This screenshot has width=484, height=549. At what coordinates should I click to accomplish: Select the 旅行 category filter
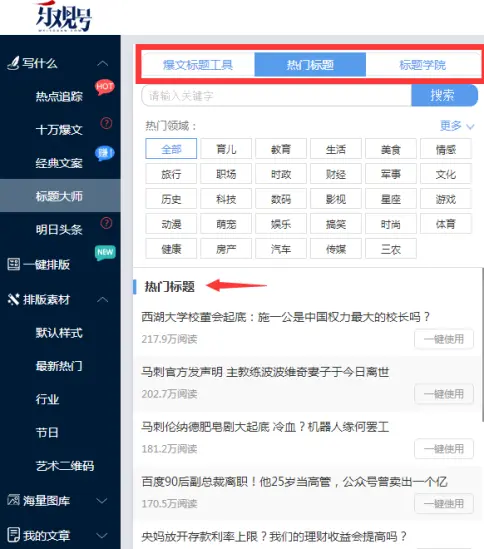pos(171,174)
